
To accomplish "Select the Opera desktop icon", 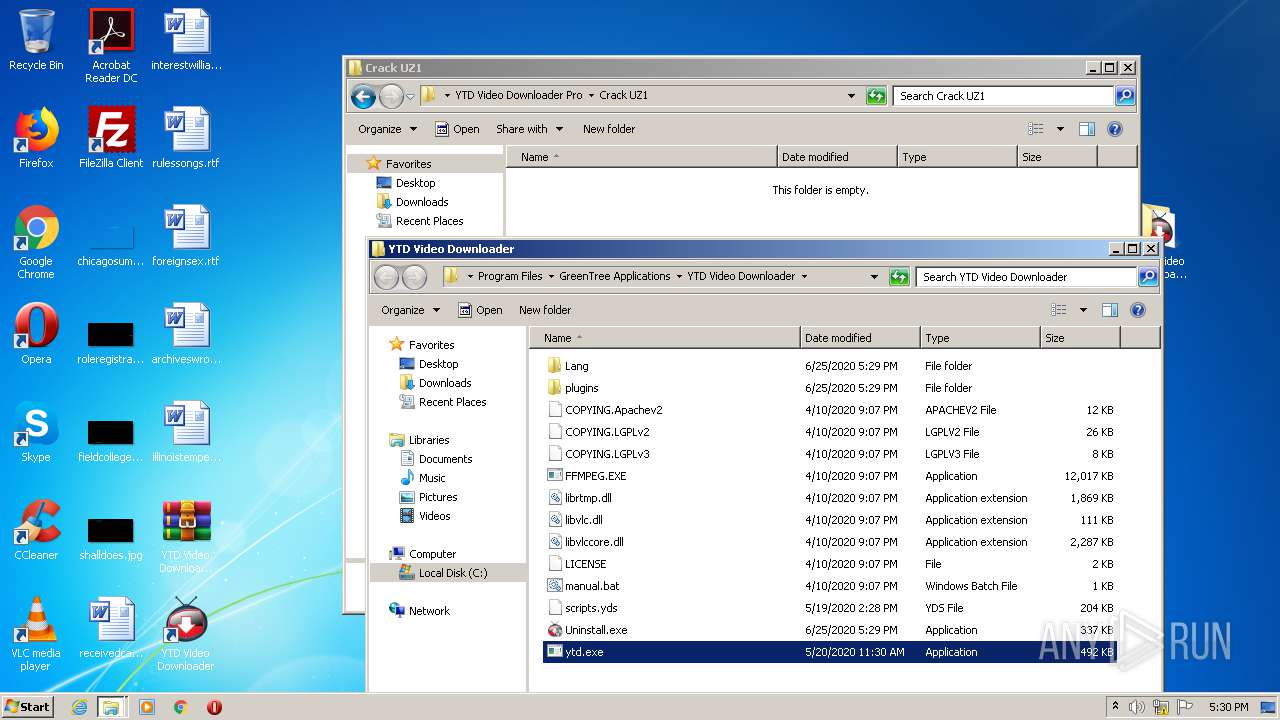I will click(36, 334).
